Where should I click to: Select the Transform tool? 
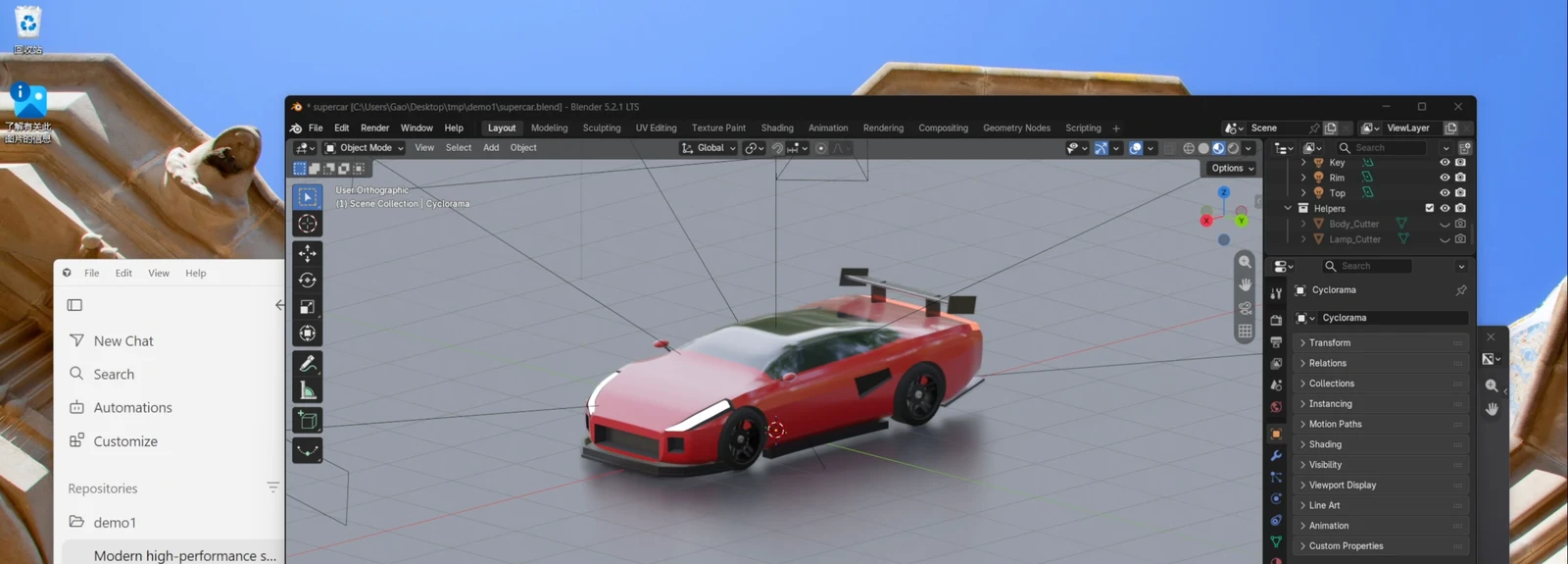308,333
